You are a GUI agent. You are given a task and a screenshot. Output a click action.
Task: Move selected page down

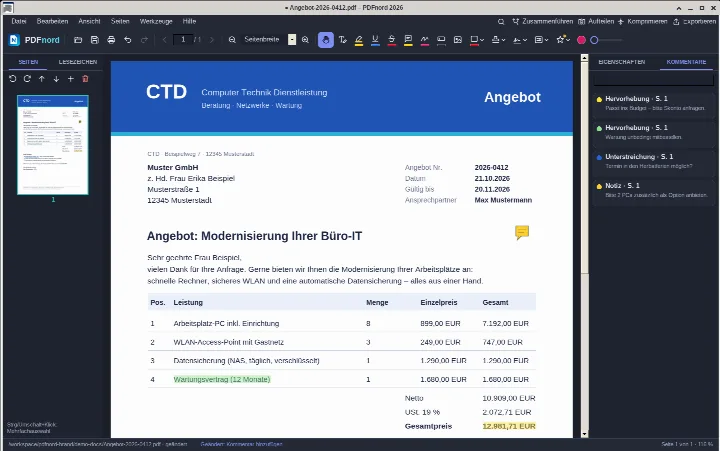[x=56, y=79]
